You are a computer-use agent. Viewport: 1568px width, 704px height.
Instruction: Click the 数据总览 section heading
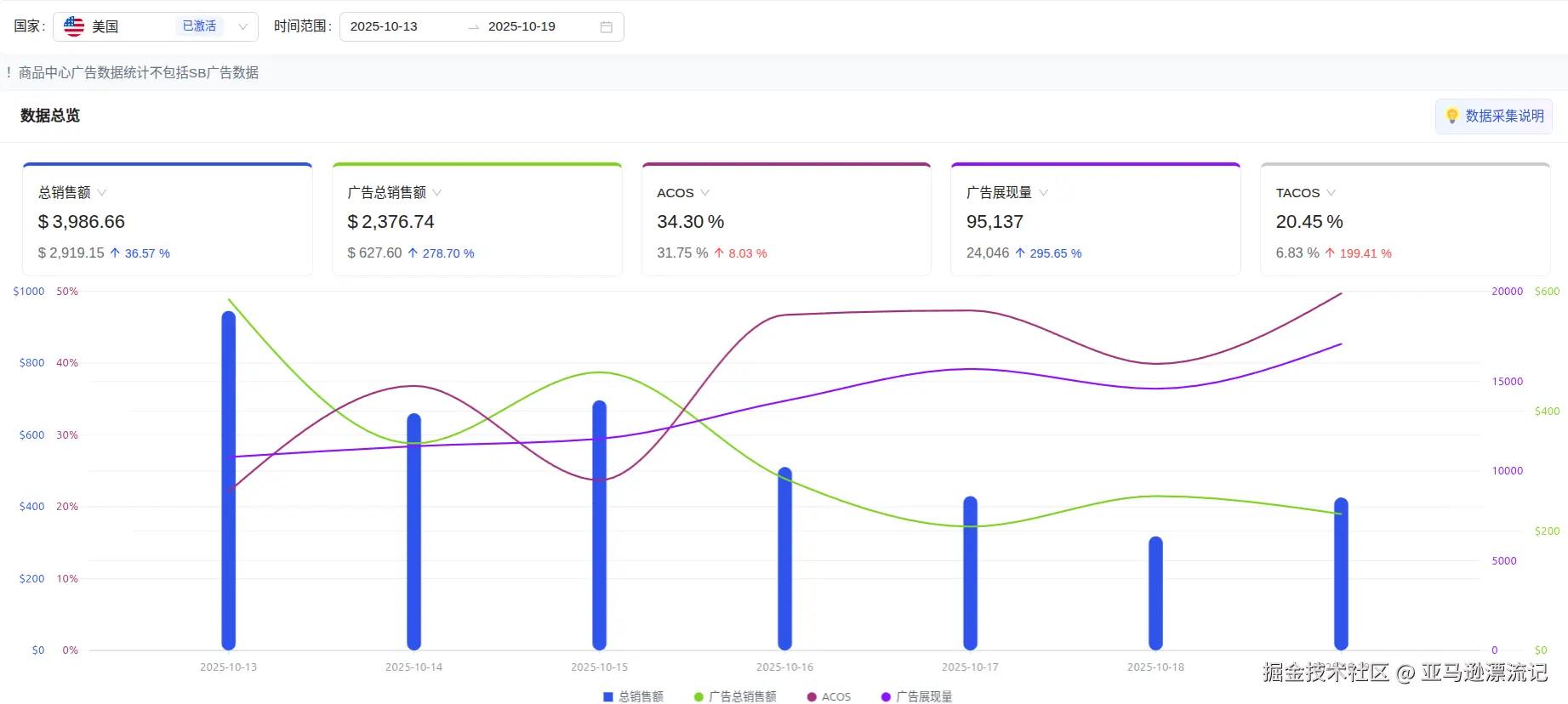[x=50, y=116]
